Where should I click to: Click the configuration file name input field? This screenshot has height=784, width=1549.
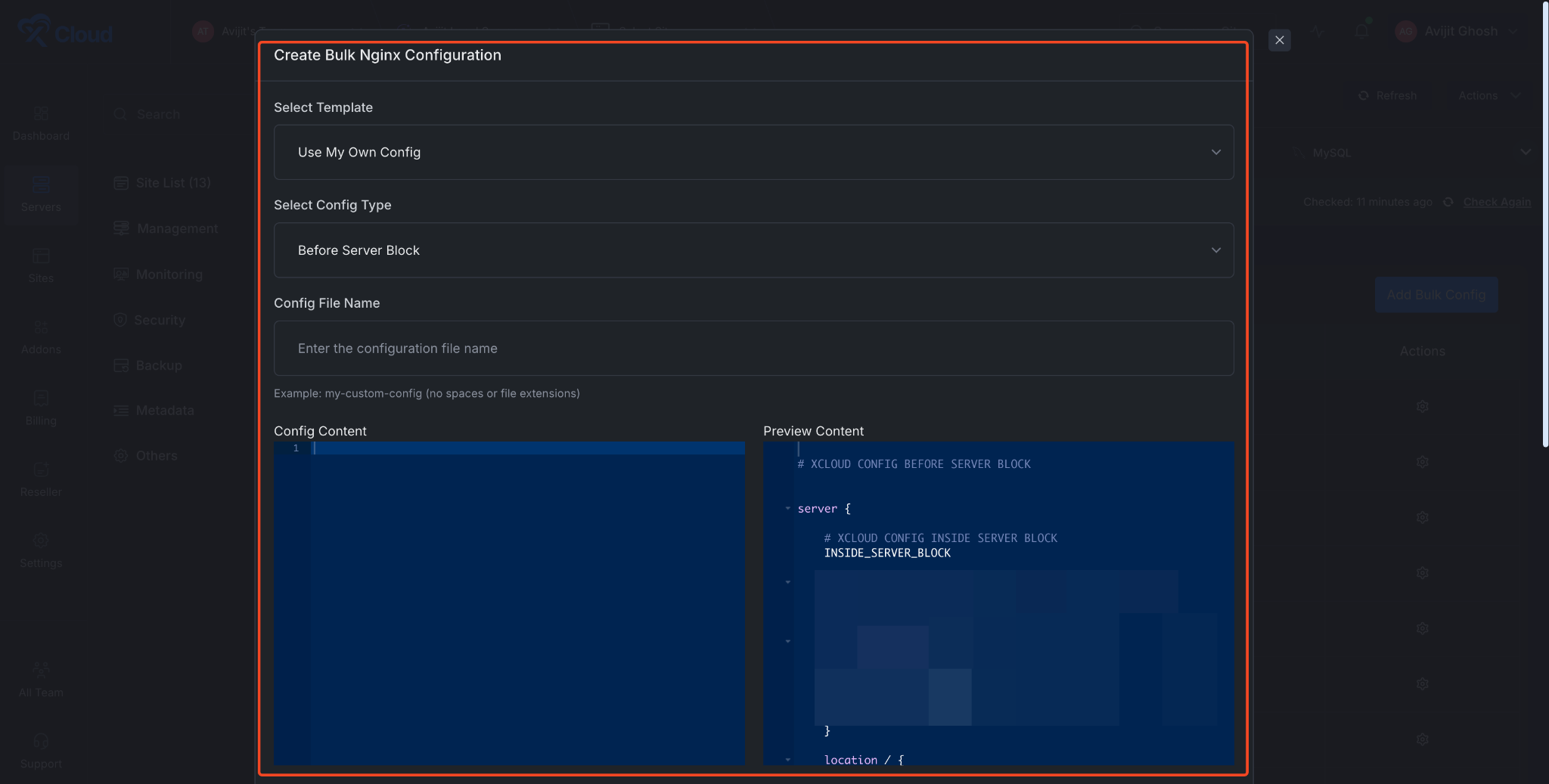click(x=753, y=349)
